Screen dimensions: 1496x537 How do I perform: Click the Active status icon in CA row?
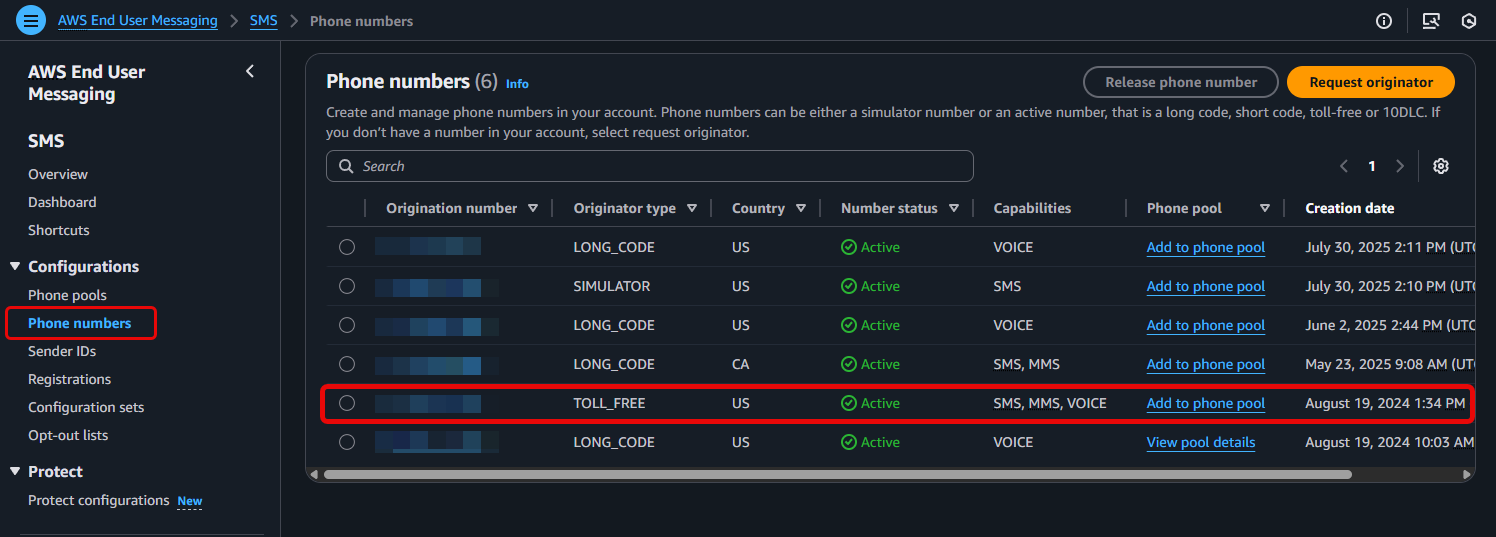pos(849,364)
